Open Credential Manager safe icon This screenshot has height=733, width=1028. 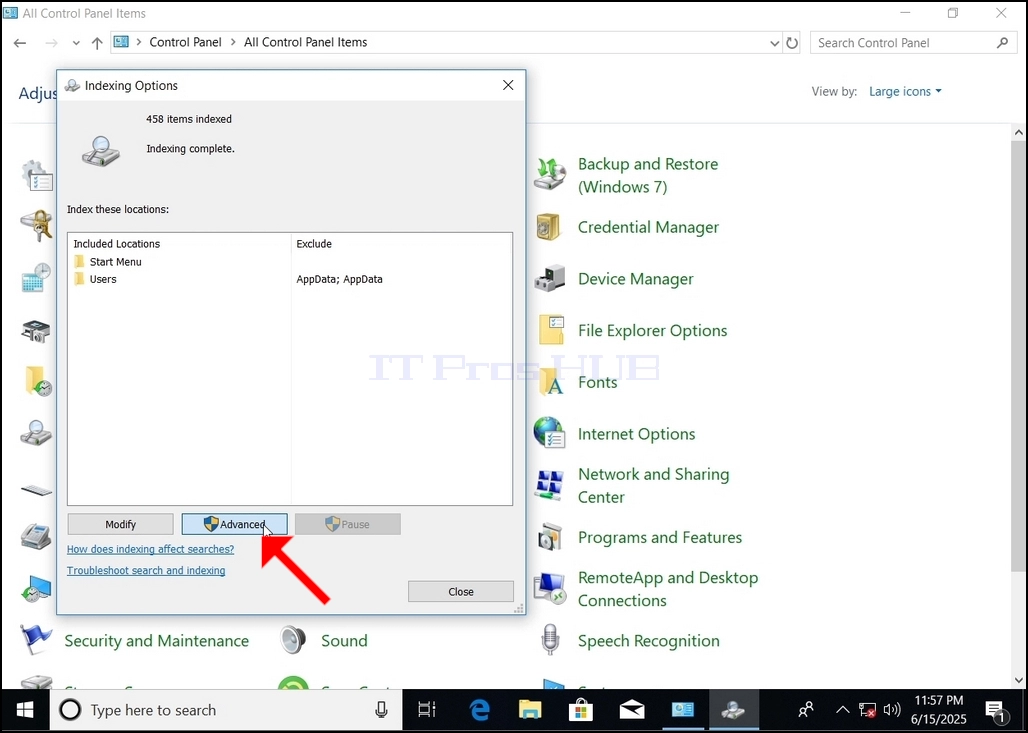[x=549, y=227]
